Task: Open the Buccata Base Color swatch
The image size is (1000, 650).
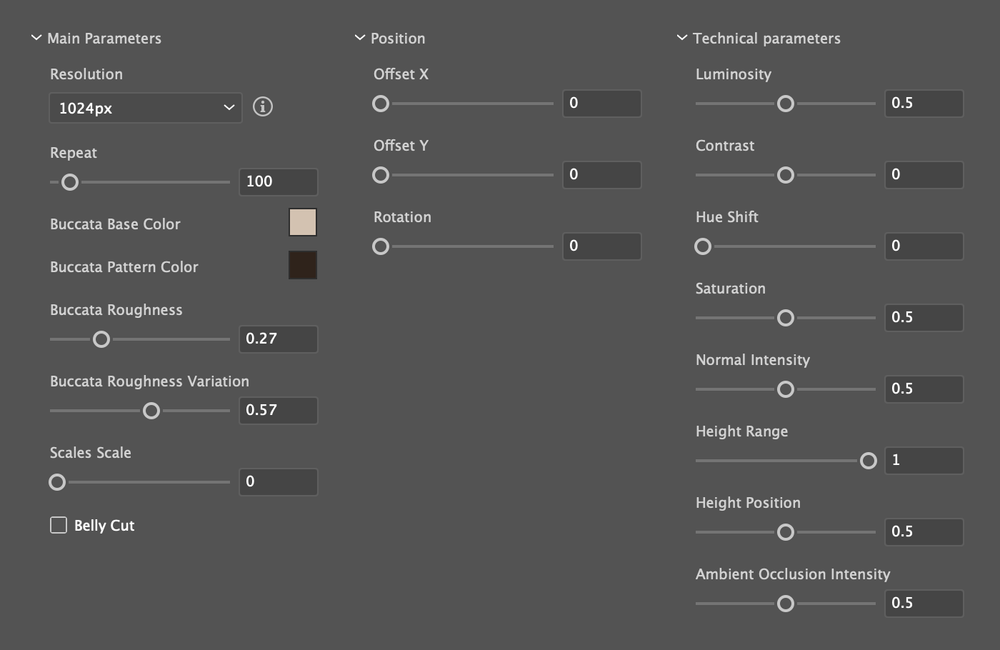Action: click(303, 222)
